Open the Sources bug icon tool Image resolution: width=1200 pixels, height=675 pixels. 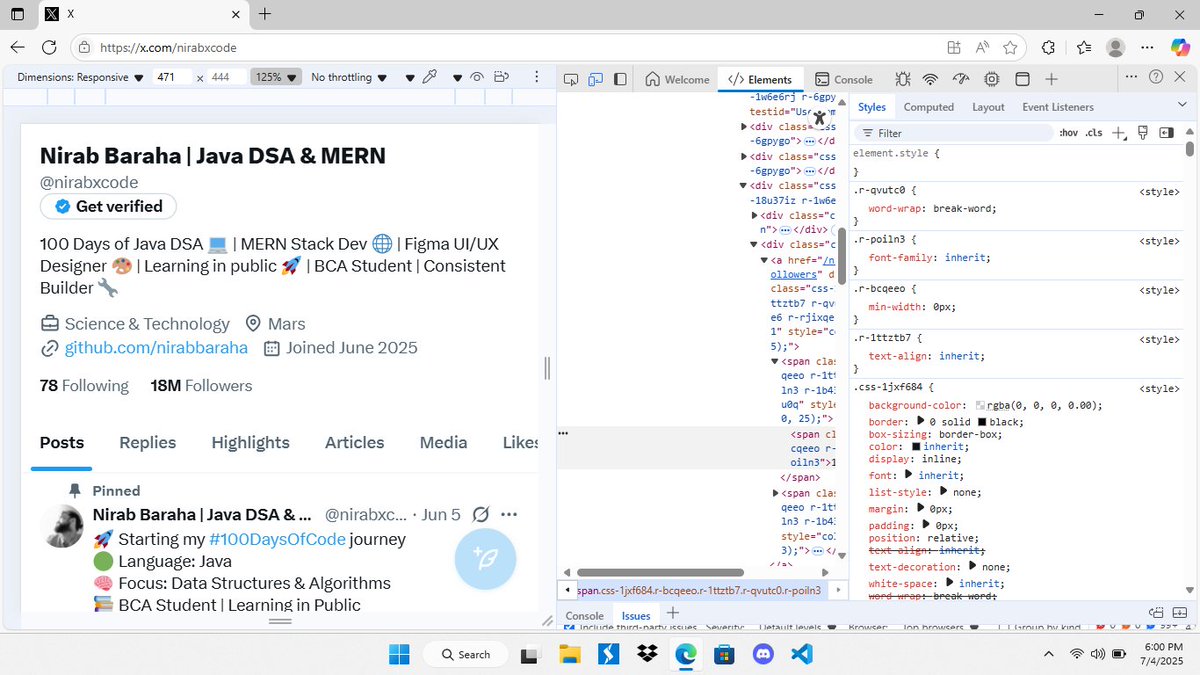click(x=902, y=79)
